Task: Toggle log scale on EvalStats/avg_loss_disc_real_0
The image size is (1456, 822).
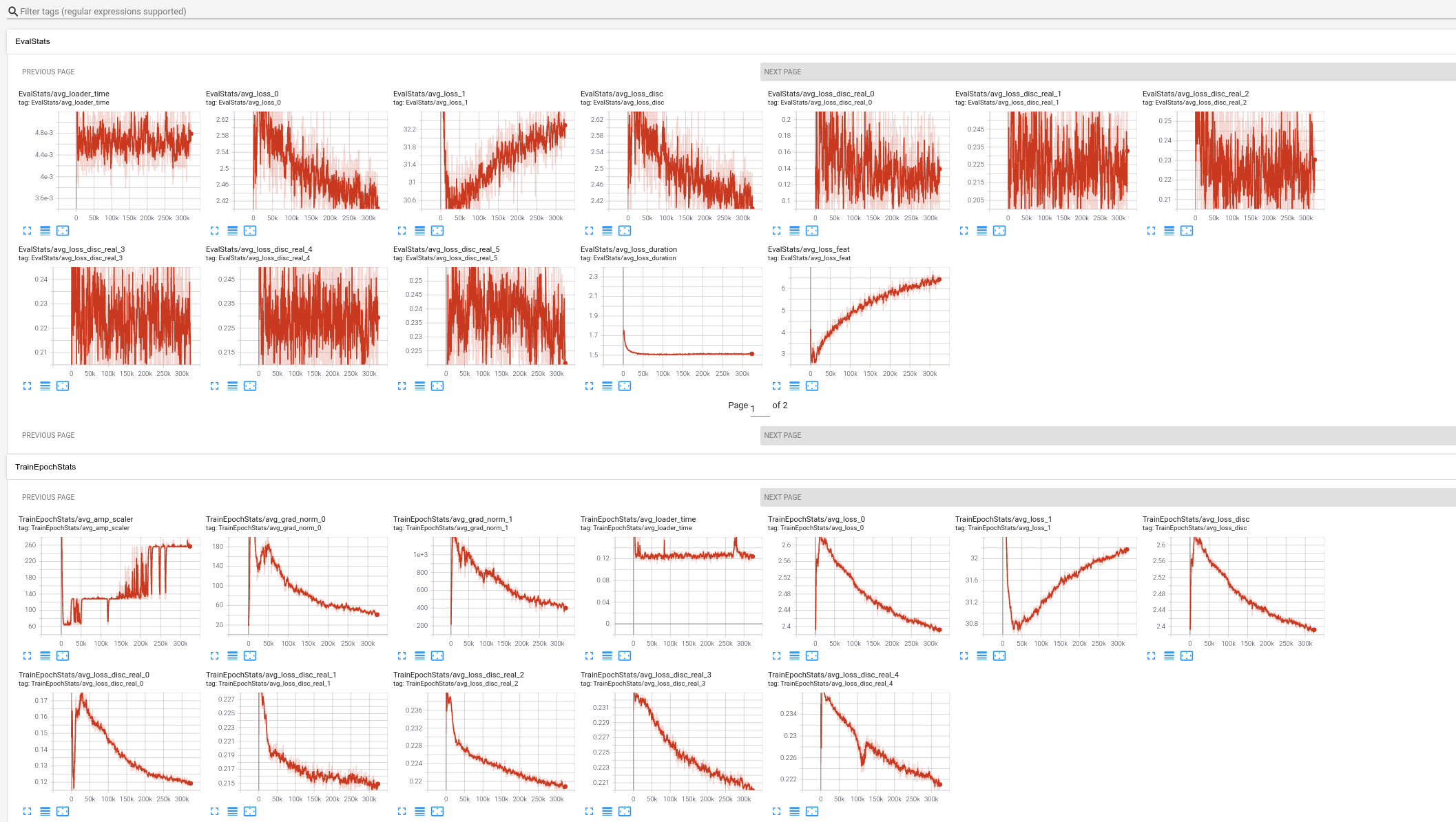Action: [x=795, y=231]
